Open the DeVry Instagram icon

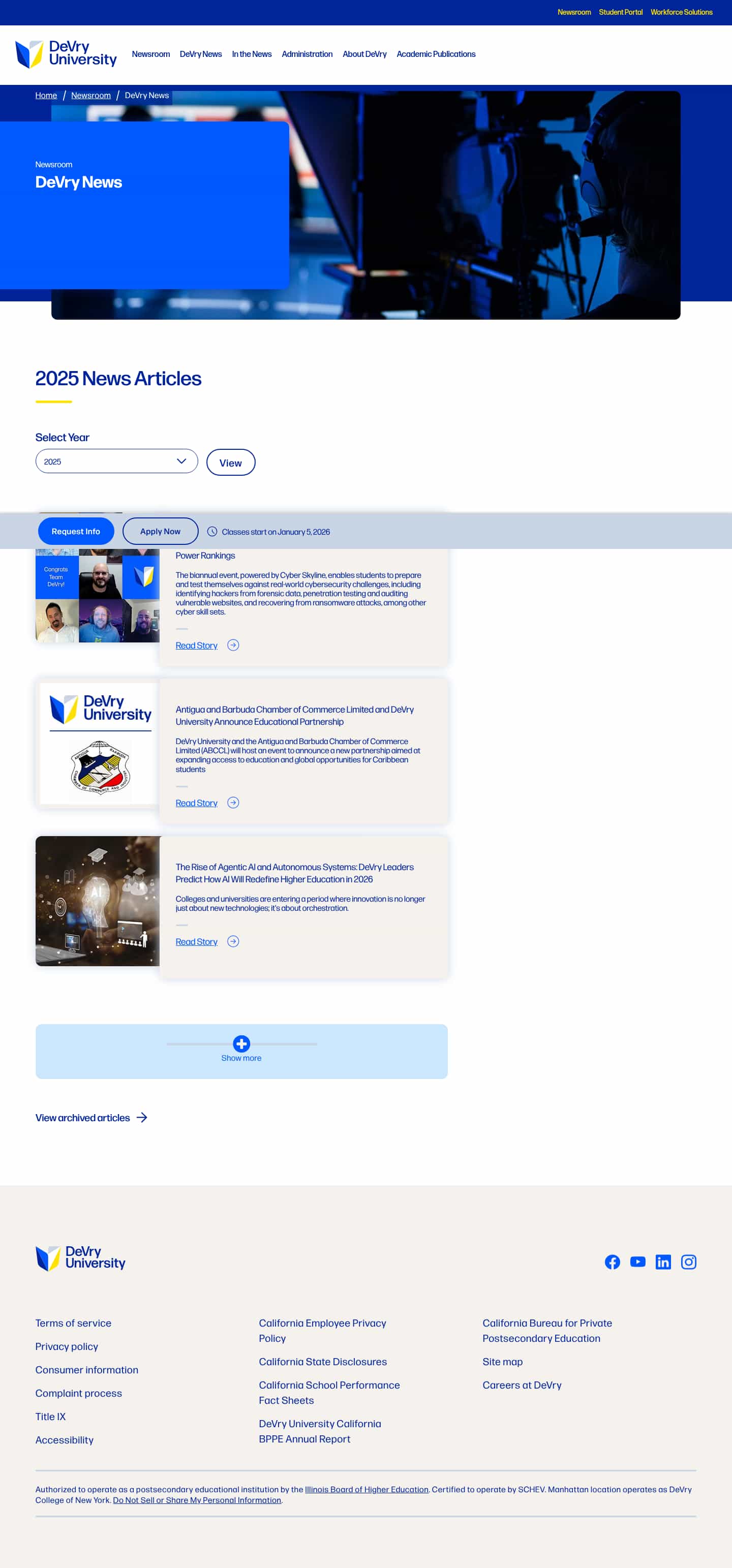pos(688,1262)
